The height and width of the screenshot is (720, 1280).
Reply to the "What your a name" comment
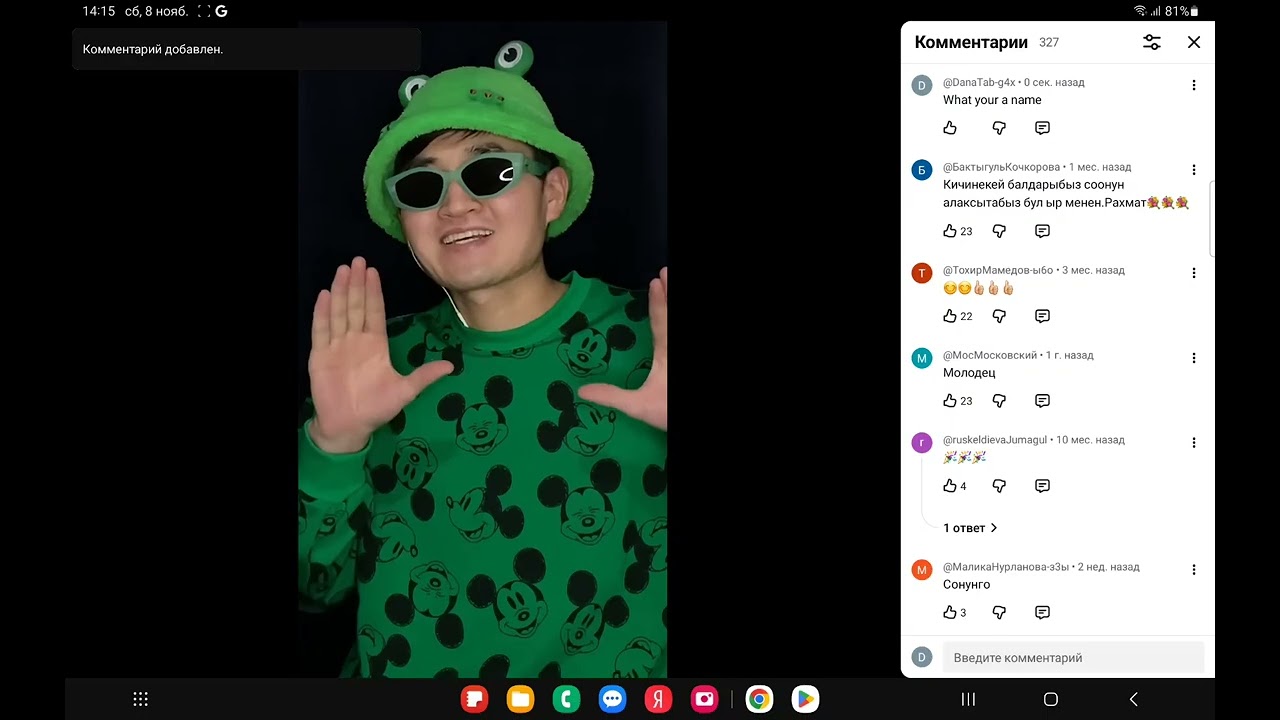click(x=1042, y=128)
